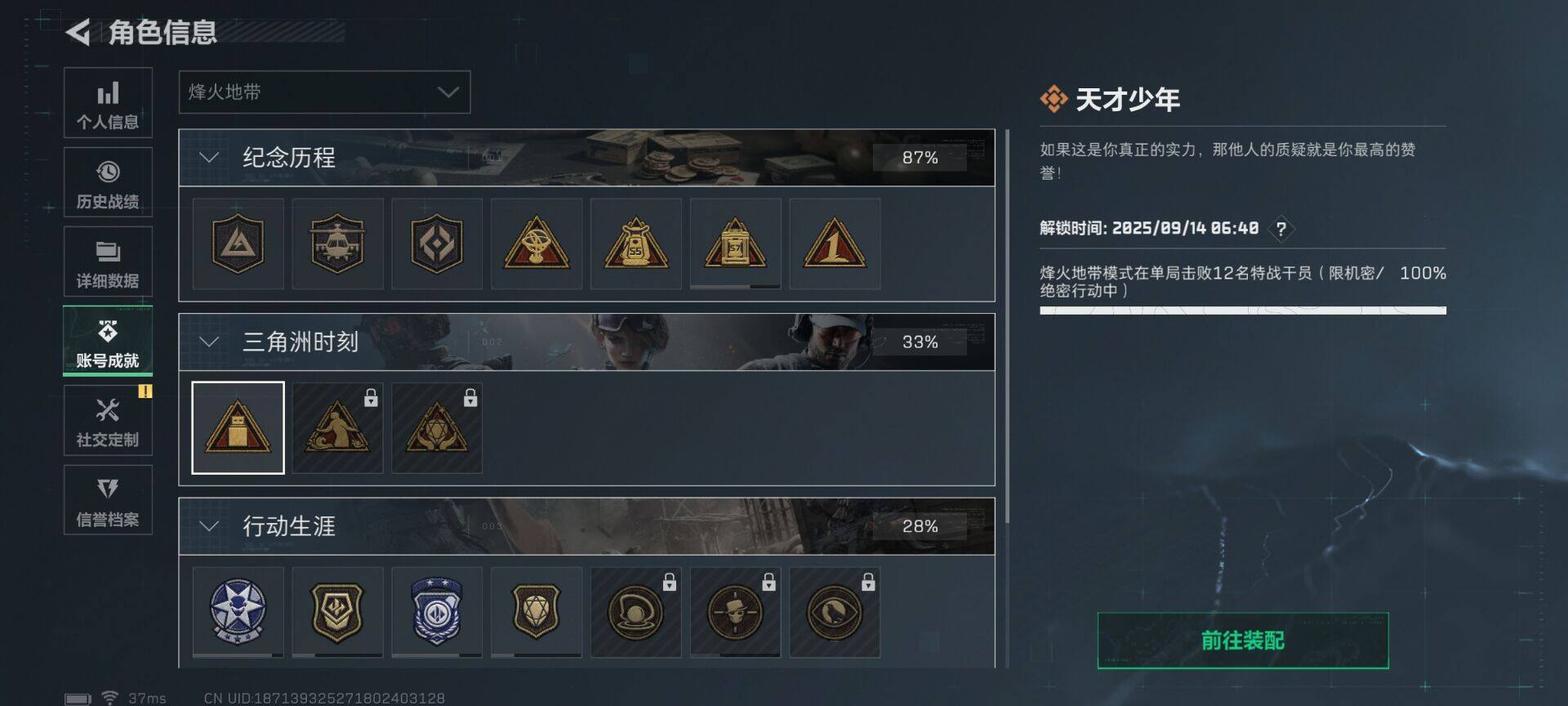Click the question mark beside 解锁时间
The height and width of the screenshot is (706, 1568).
1281,229
